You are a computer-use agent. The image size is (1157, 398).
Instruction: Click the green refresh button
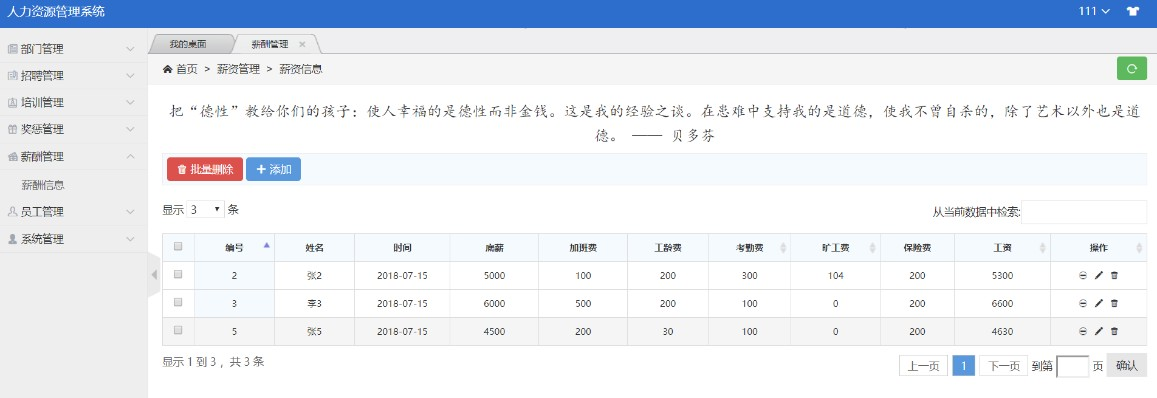tap(1132, 69)
